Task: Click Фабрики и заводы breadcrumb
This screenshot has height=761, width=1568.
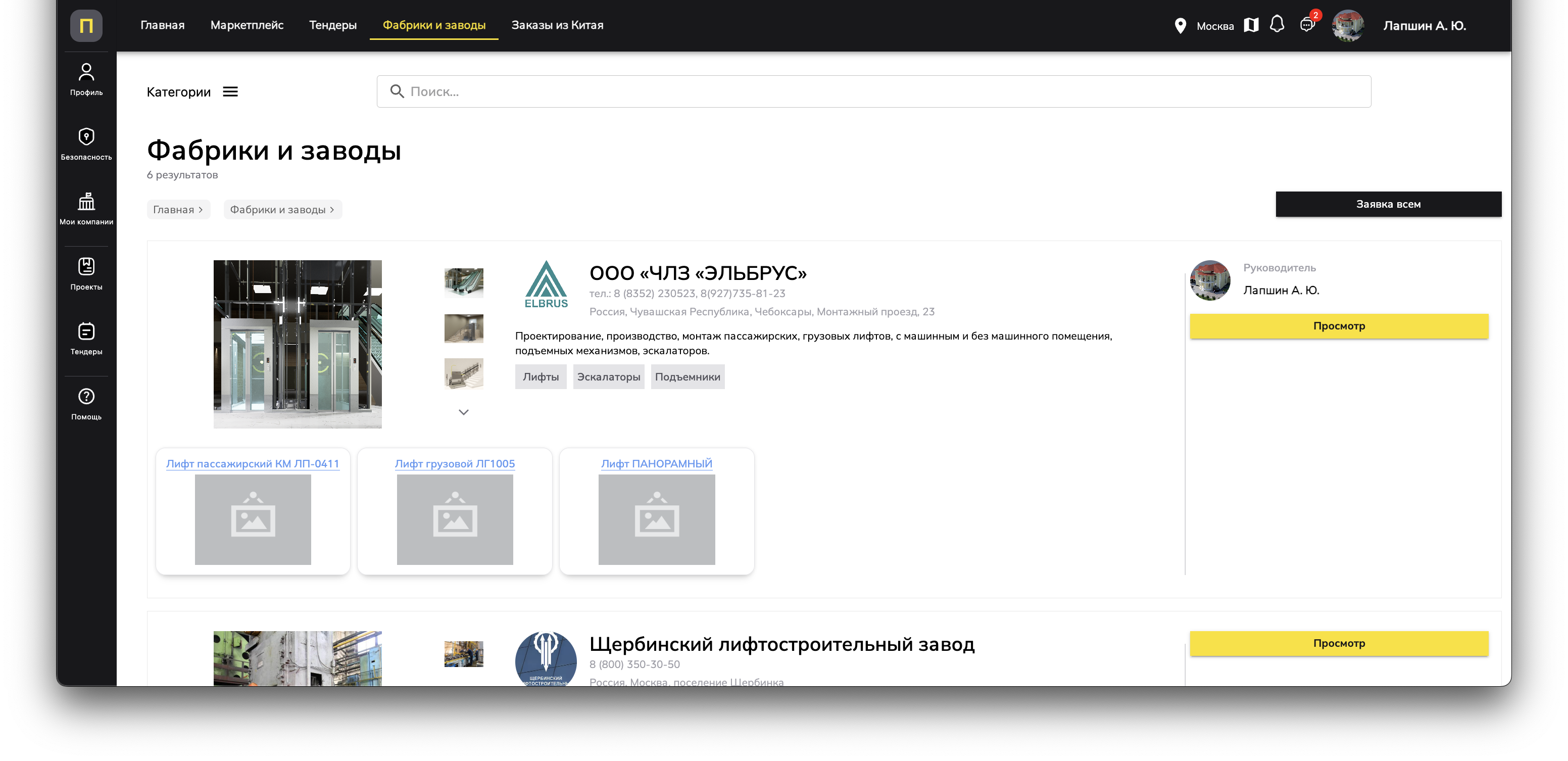Action: [x=282, y=209]
